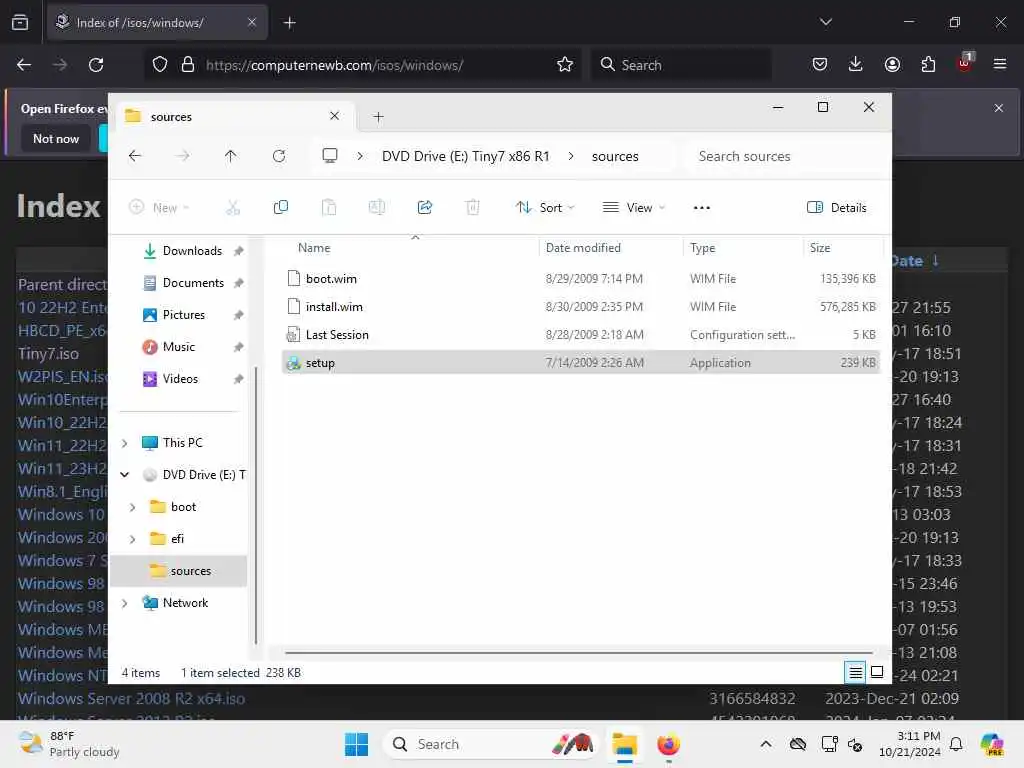Open Tiny7.iso link in Firefox
Viewport: 1024px width, 768px height.
tap(48, 354)
